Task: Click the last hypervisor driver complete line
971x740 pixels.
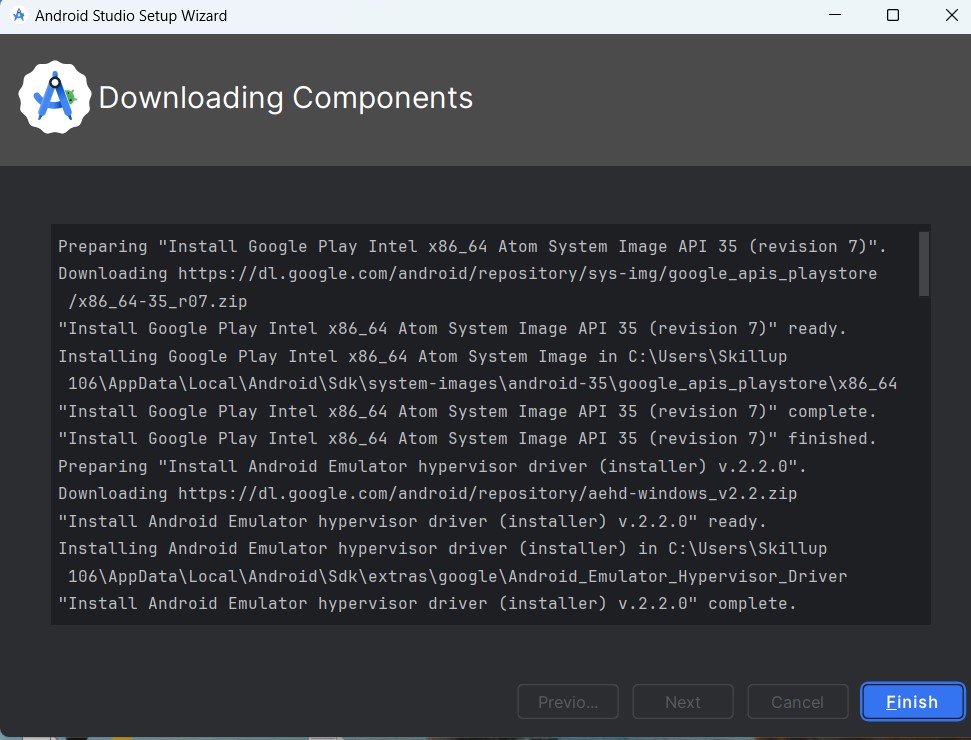Action: [x=427, y=603]
